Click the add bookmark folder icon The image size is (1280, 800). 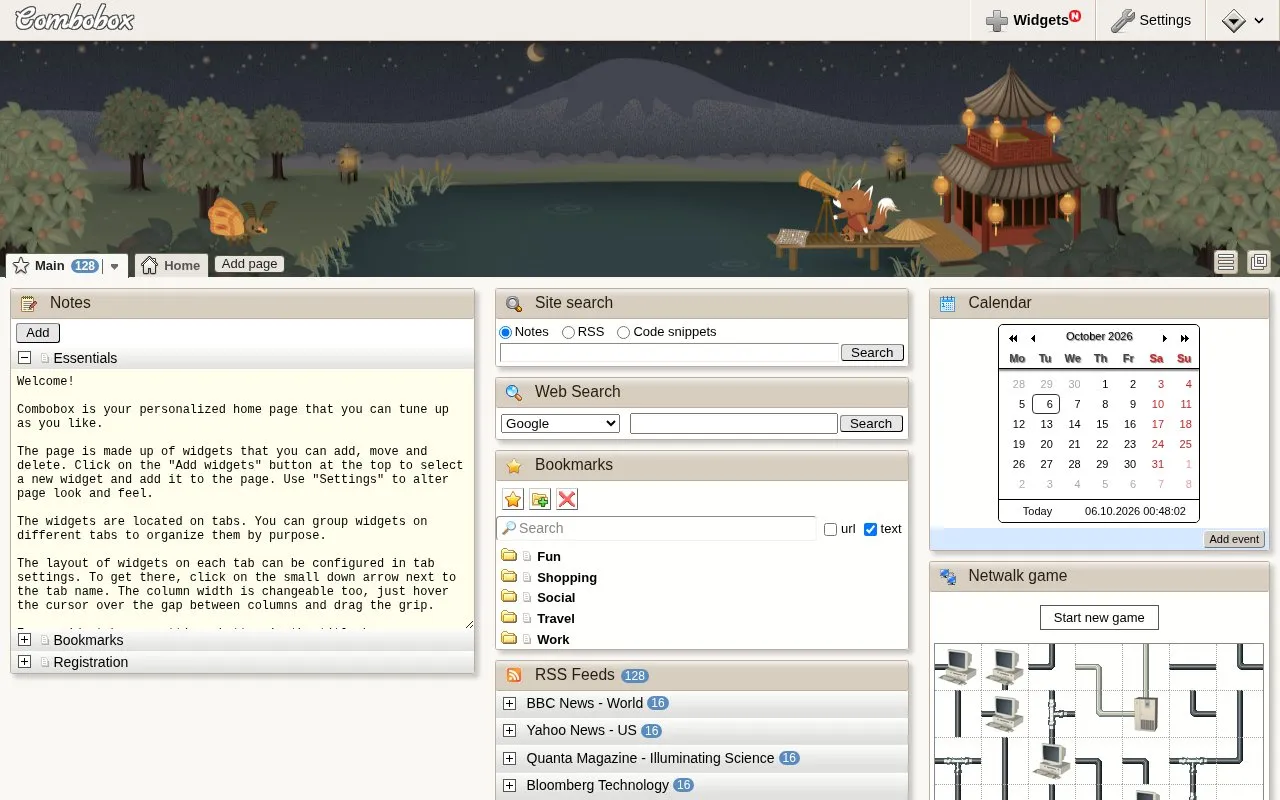tap(540, 499)
